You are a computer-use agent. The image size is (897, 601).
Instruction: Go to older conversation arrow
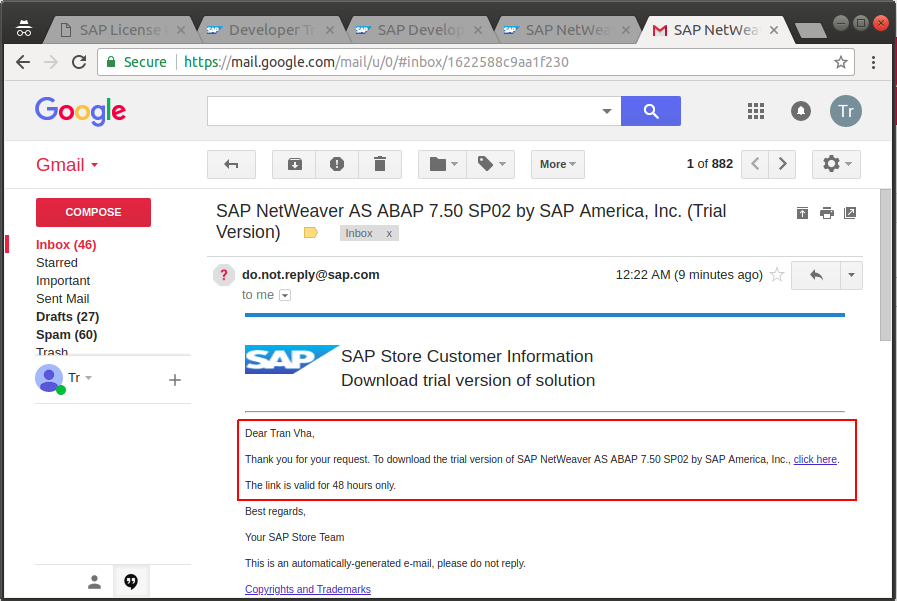pyautogui.click(x=782, y=165)
